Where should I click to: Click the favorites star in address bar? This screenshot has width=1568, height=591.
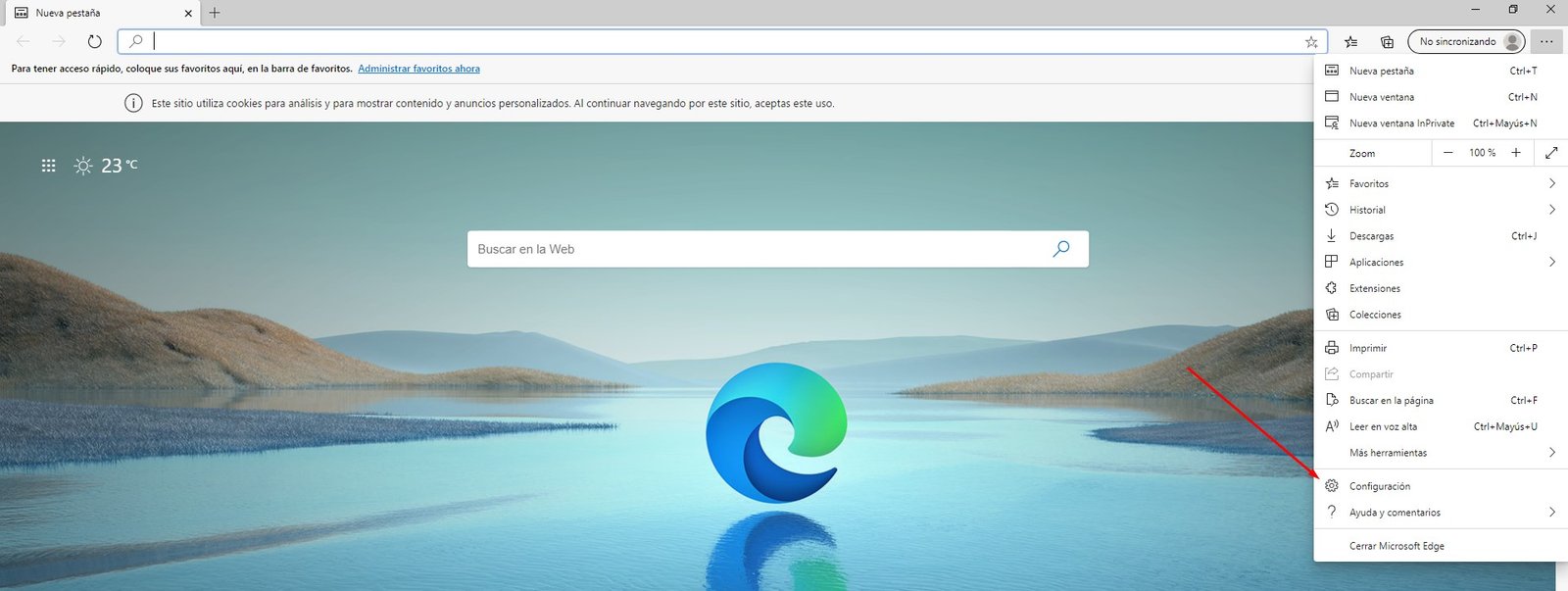click(1311, 42)
